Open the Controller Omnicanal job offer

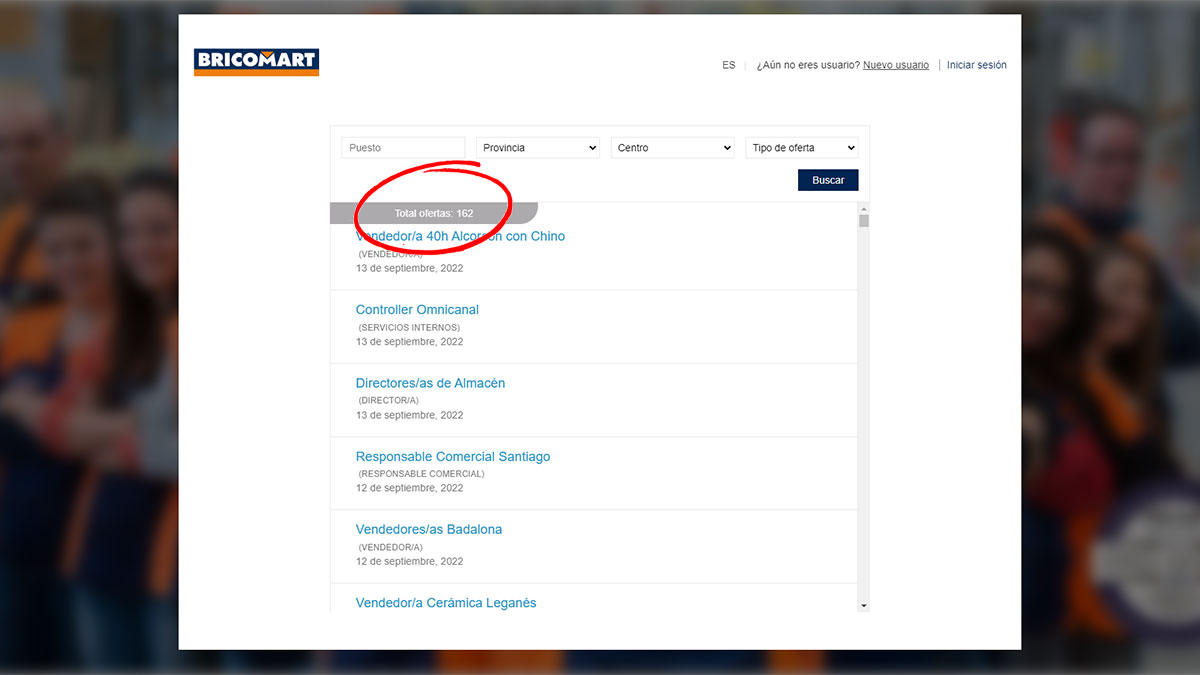[417, 310]
